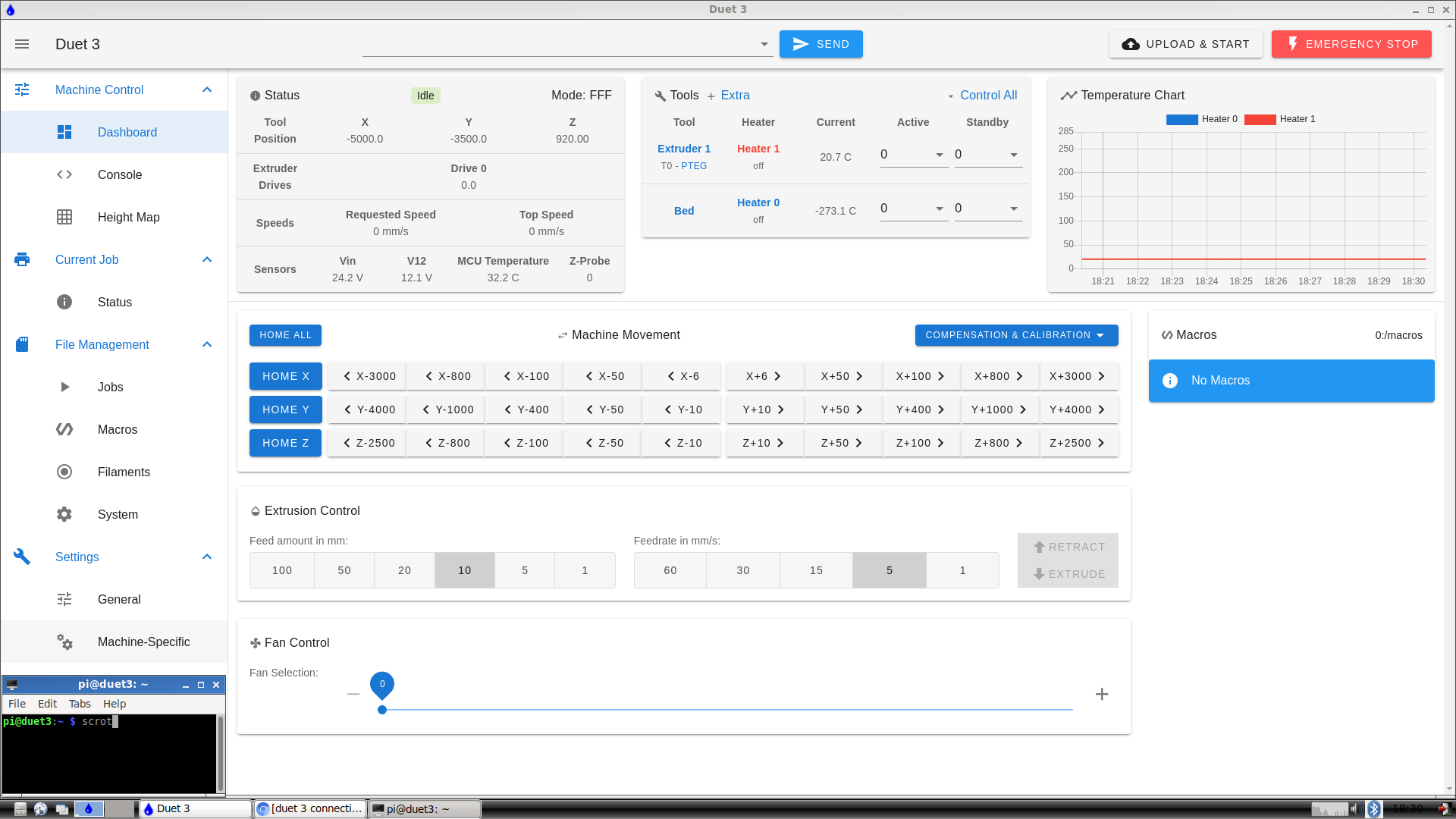Open Extruder 1 standby temperature dropdown
Screen dimensions: 1456x819
click(x=1014, y=155)
